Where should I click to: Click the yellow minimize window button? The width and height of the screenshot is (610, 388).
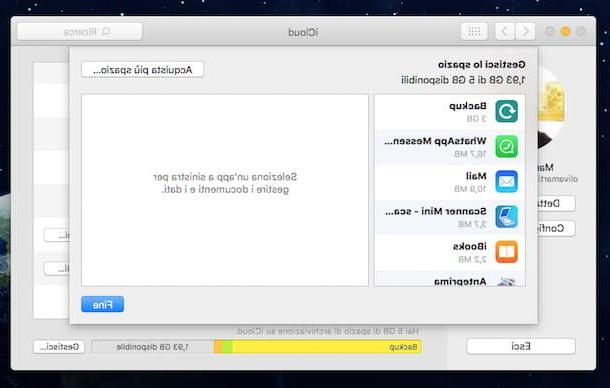coord(565,32)
